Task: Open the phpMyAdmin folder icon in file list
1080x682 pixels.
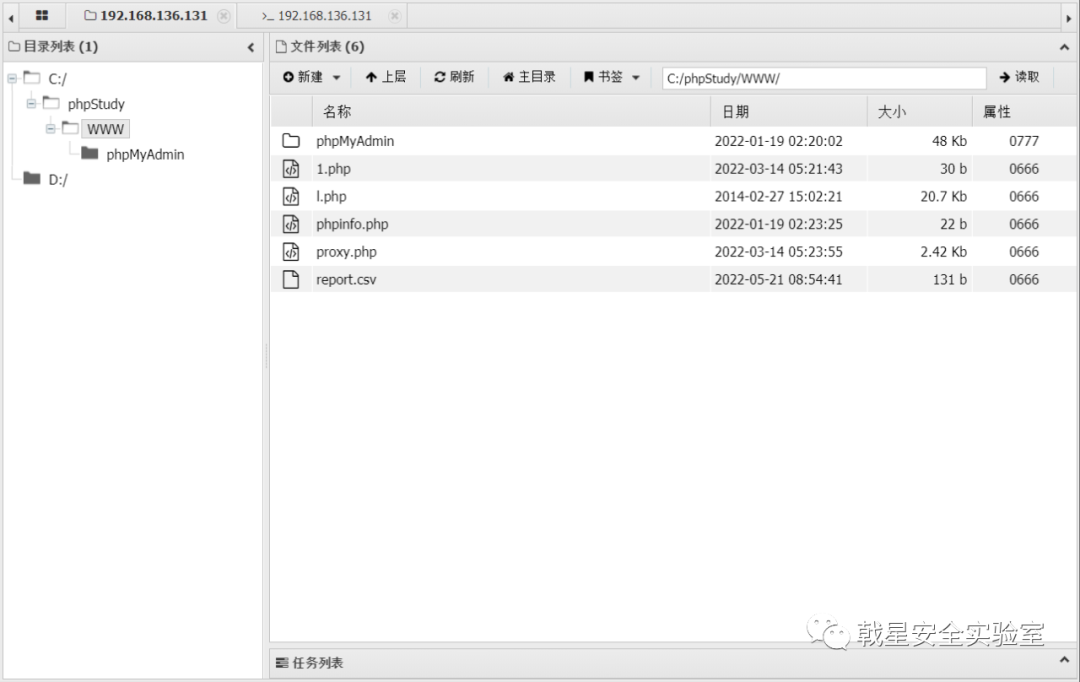Action: click(291, 141)
